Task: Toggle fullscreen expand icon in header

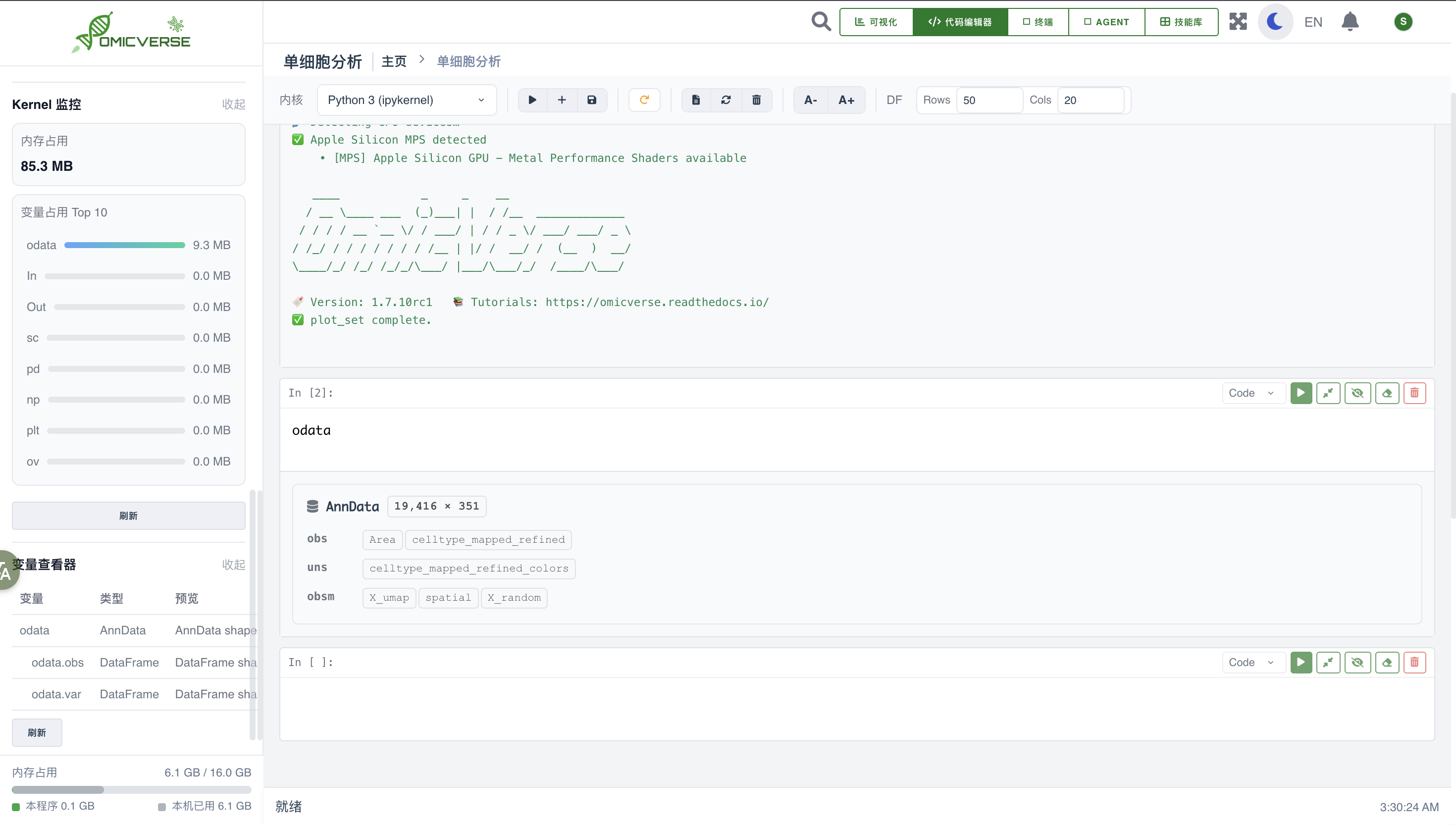Action: [x=1238, y=21]
